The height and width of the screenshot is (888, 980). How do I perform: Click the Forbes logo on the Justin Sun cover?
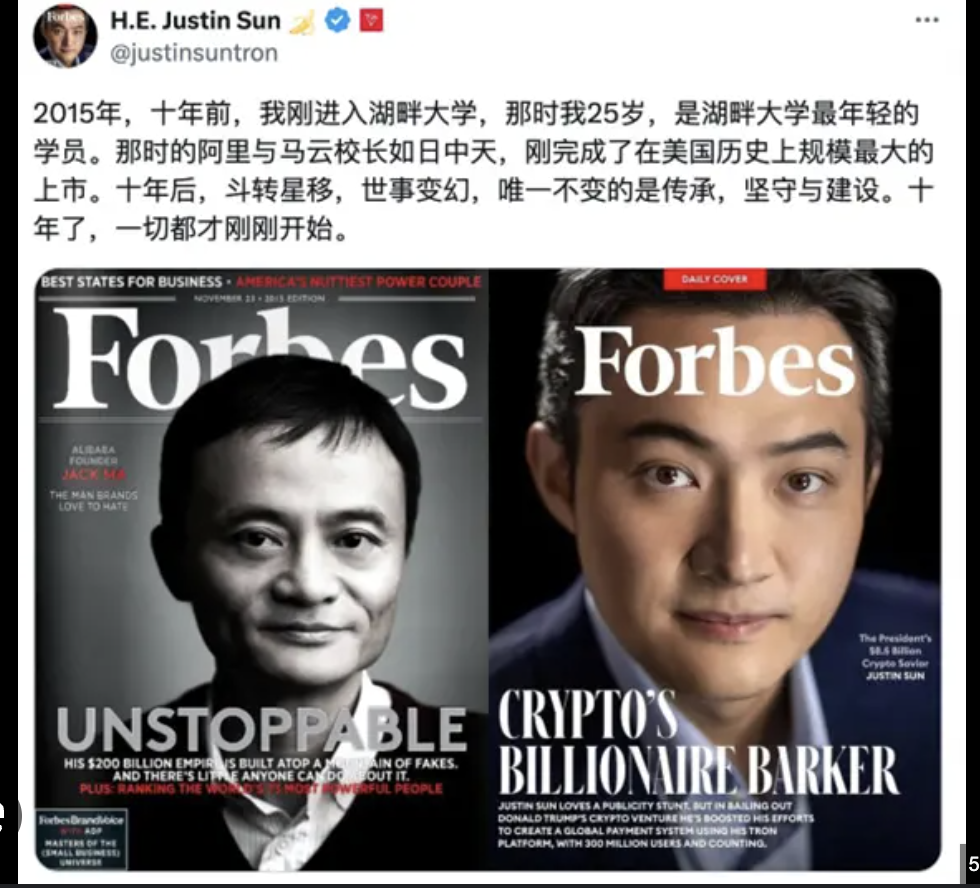point(714,362)
